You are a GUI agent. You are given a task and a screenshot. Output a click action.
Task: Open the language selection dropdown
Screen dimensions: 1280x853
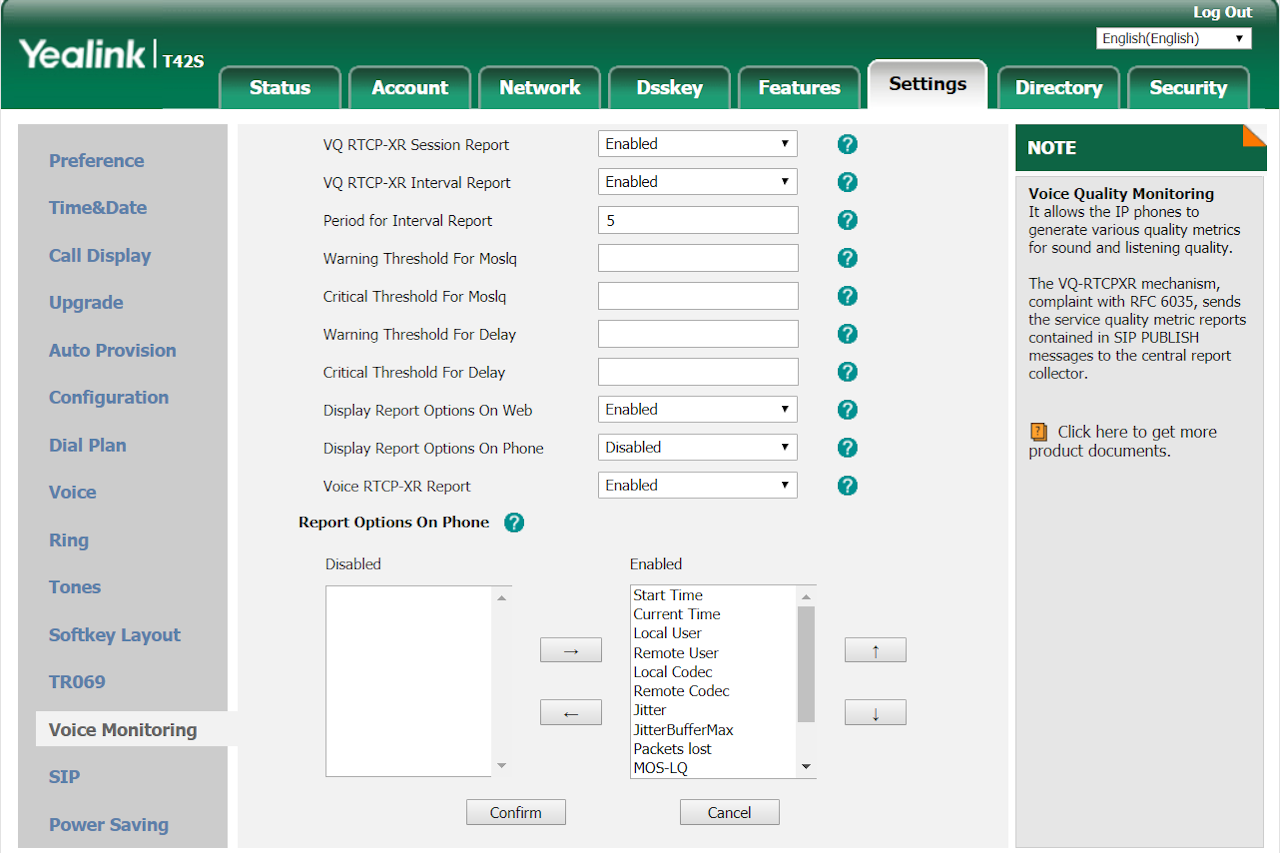pos(1173,38)
